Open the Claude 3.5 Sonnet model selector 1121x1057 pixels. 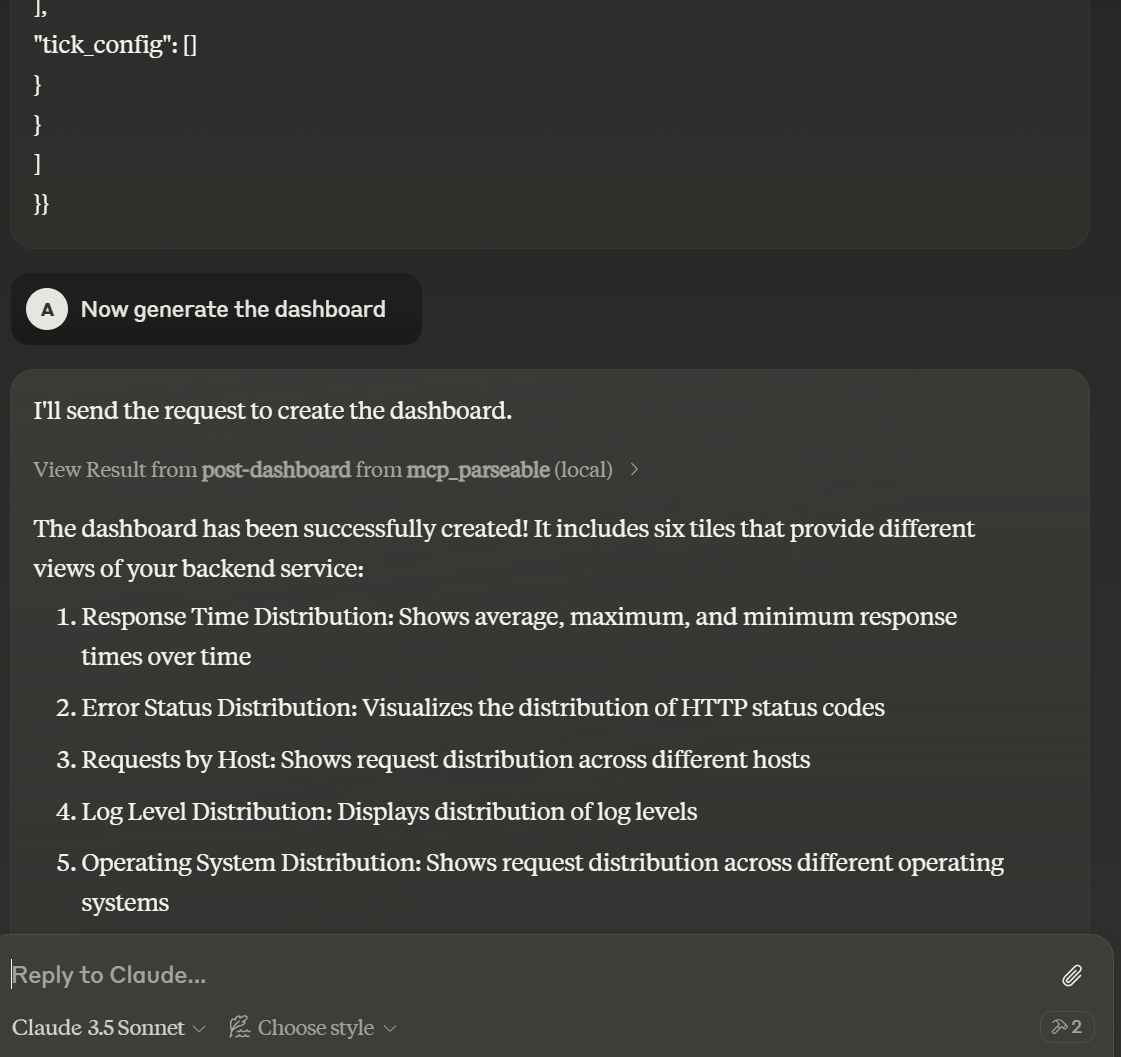pyautogui.click(x=108, y=1027)
